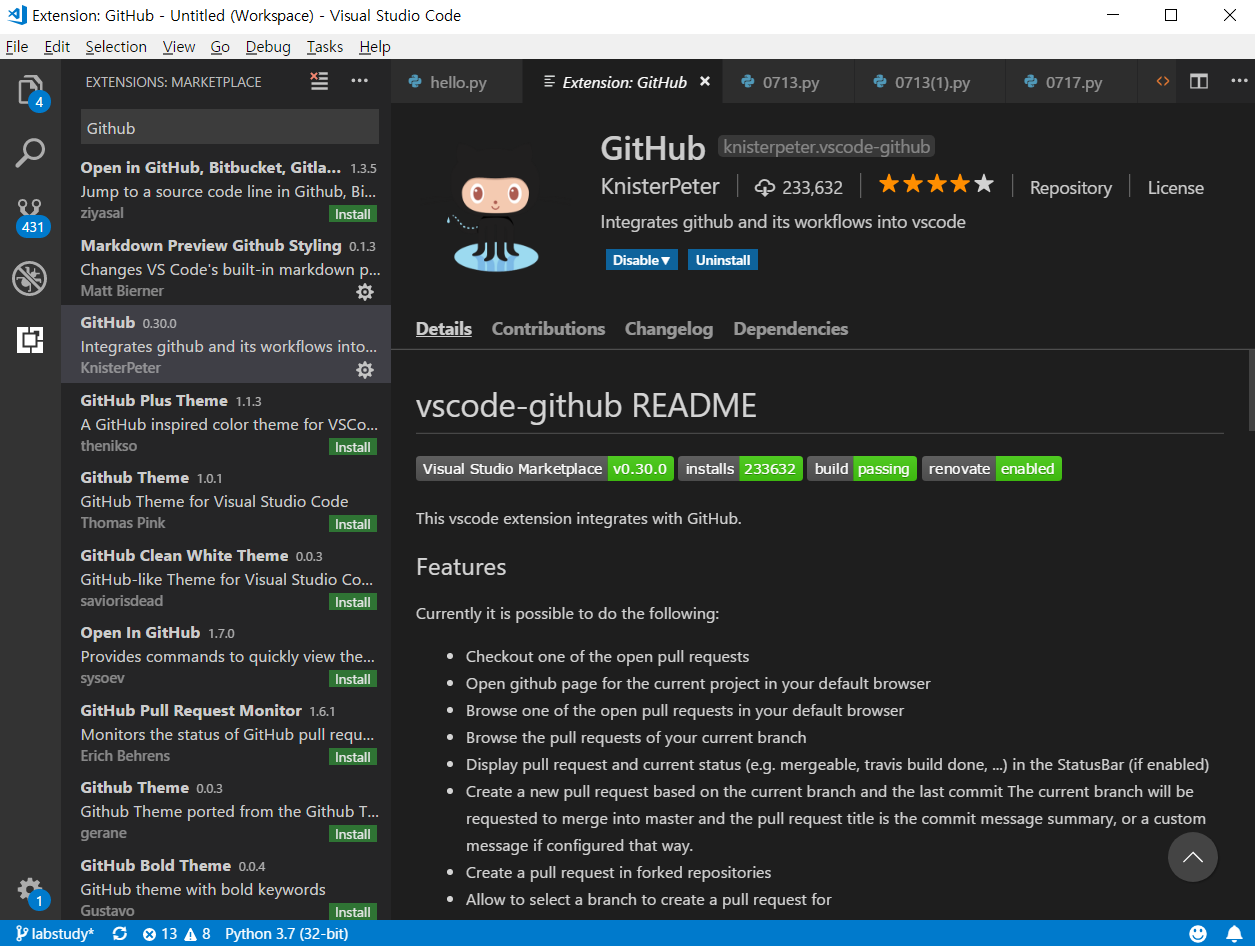
Task: Focus the extensions search box with Github
Action: (x=230, y=128)
